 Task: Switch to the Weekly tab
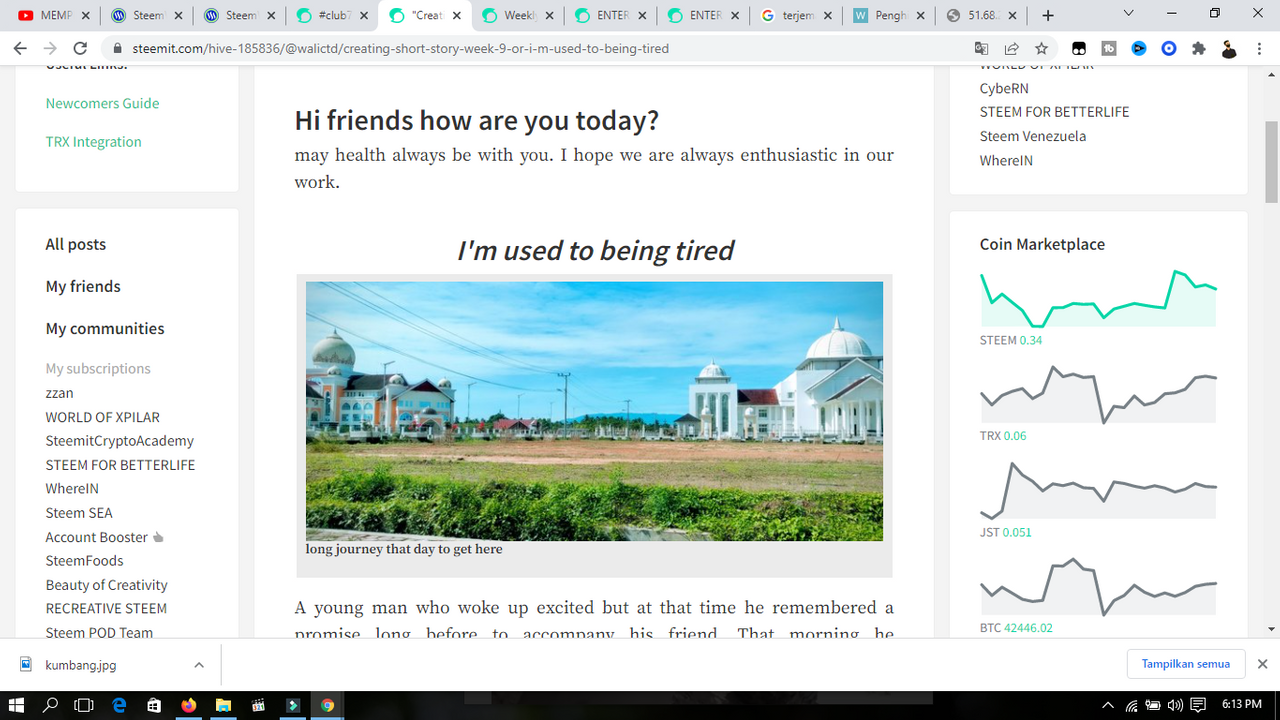(517, 15)
